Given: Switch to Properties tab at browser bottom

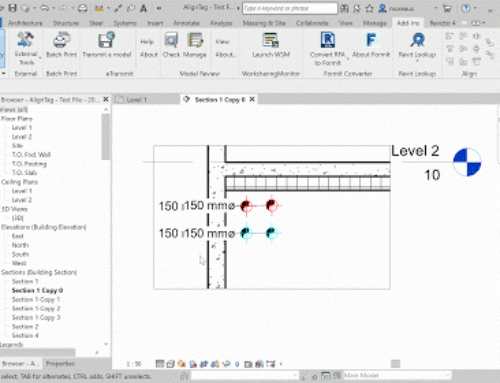Looking at the screenshot, I should click(x=60, y=364).
